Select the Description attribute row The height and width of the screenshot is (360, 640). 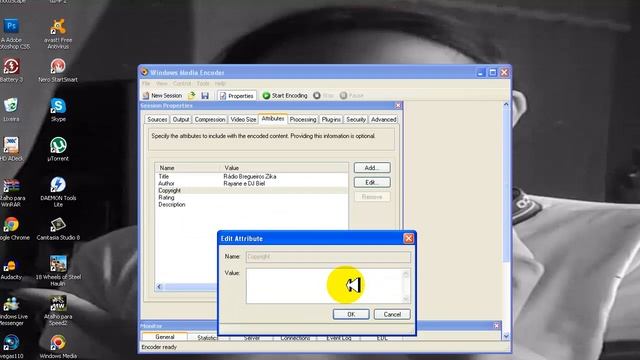point(251,204)
